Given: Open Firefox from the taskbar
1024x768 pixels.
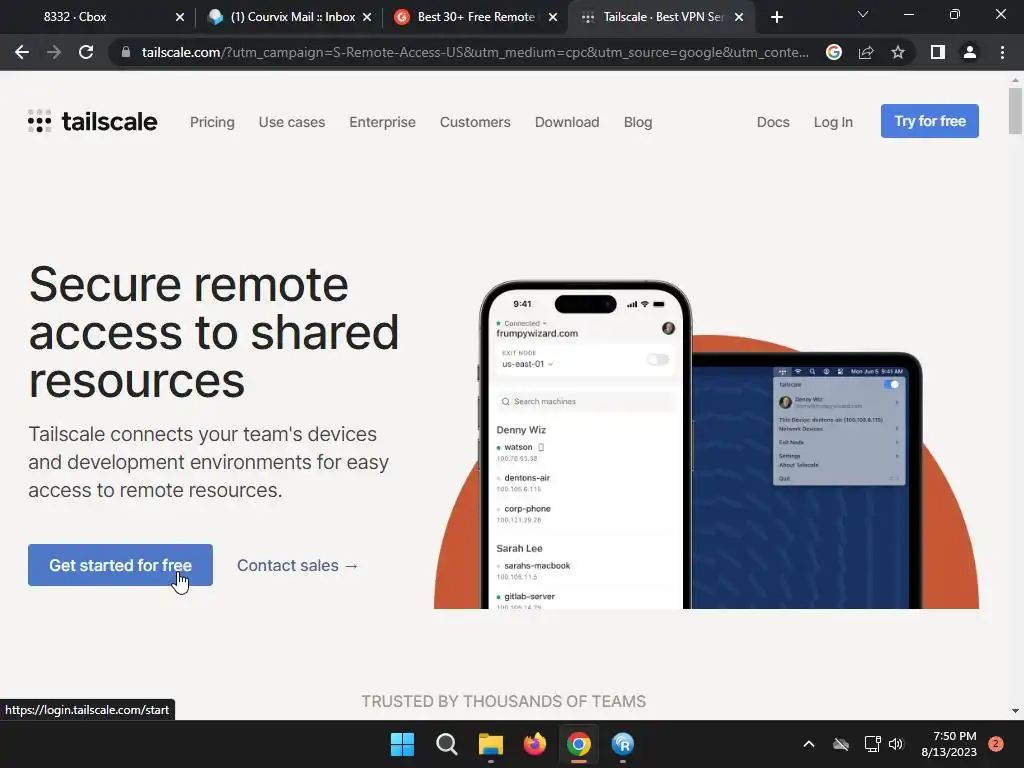Looking at the screenshot, I should pyautogui.click(x=535, y=744).
